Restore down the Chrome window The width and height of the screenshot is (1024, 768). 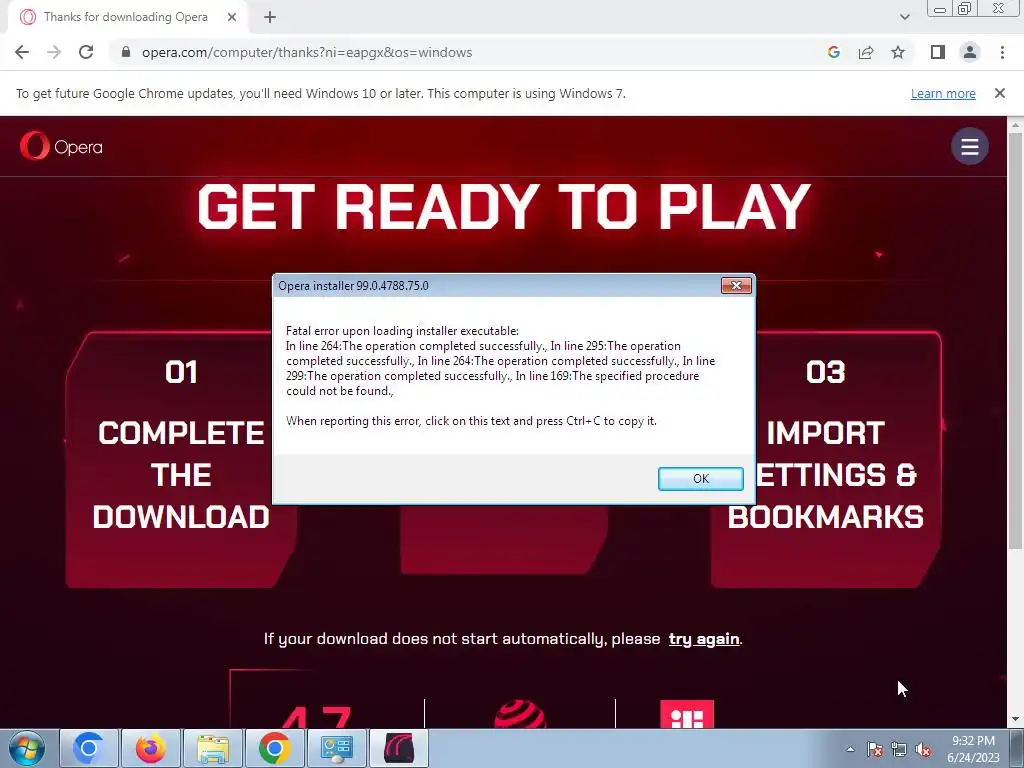point(964,9)
